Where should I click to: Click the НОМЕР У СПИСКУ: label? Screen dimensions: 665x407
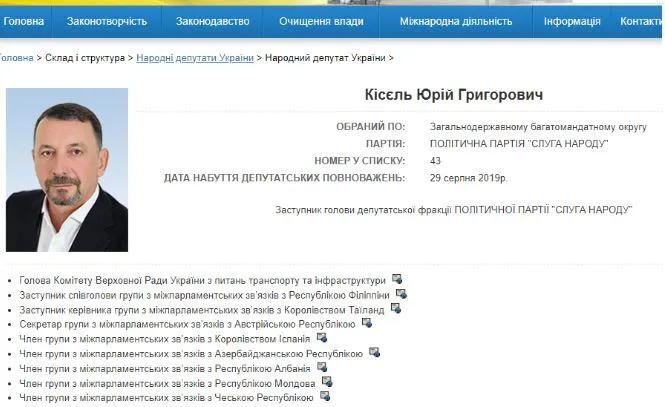(x=360, y=161)
